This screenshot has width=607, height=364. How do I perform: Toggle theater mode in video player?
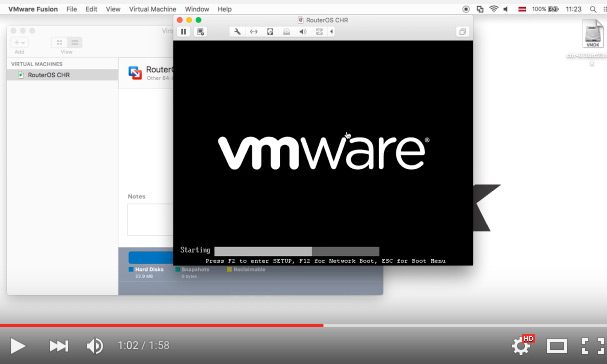(557, 346)
